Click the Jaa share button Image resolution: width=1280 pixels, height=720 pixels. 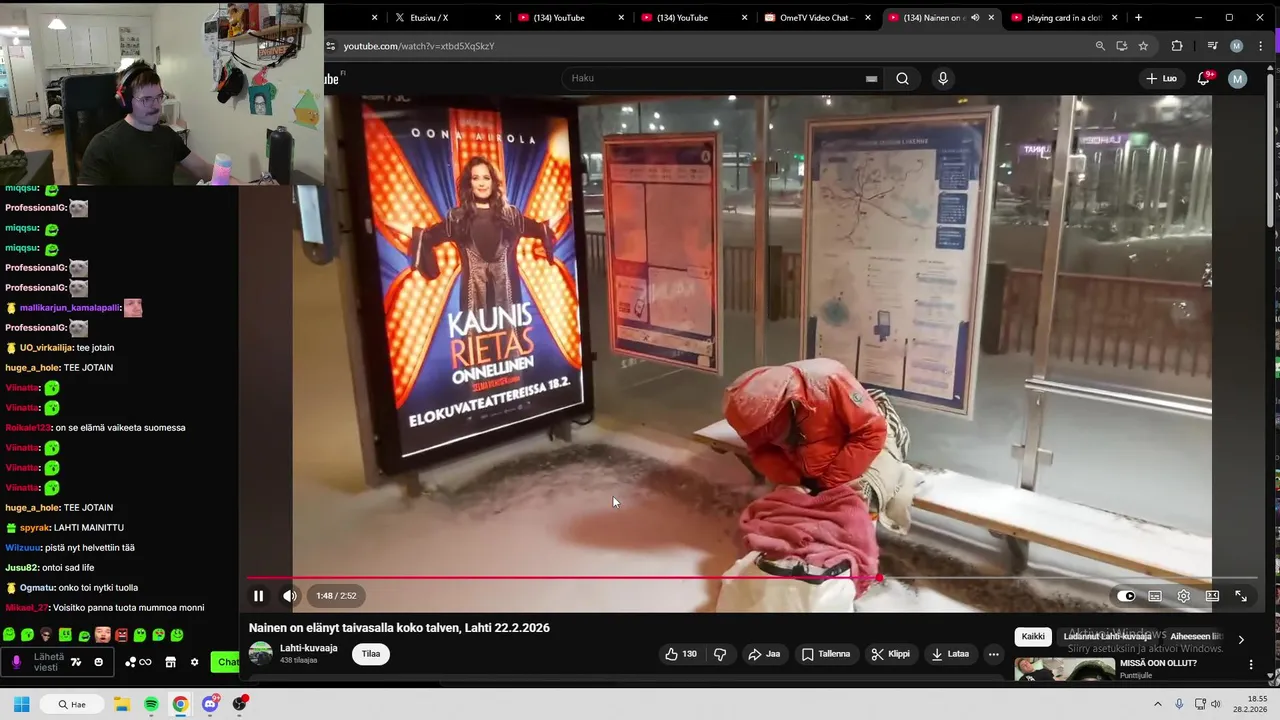point(763,654)
